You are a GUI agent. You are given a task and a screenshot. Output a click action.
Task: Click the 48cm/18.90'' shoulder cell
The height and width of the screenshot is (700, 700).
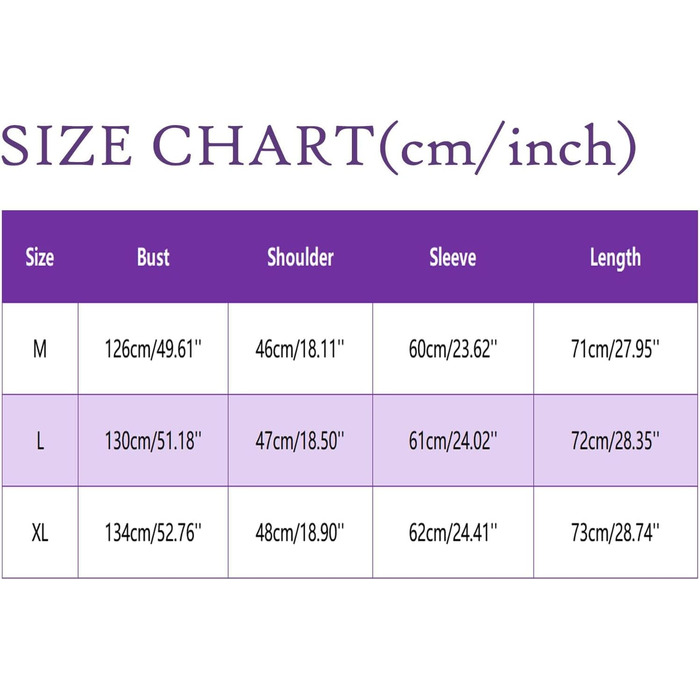coord(300,533)
